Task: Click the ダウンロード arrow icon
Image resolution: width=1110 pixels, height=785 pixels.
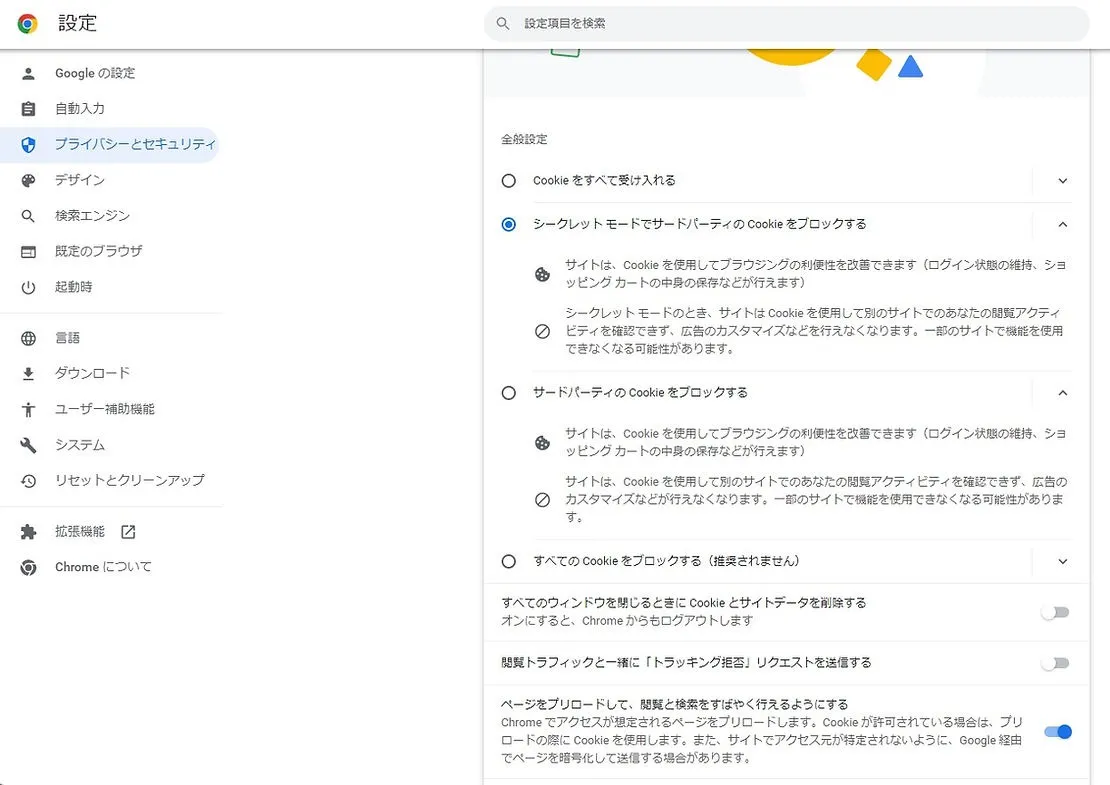Action: [x=28, y=374]
